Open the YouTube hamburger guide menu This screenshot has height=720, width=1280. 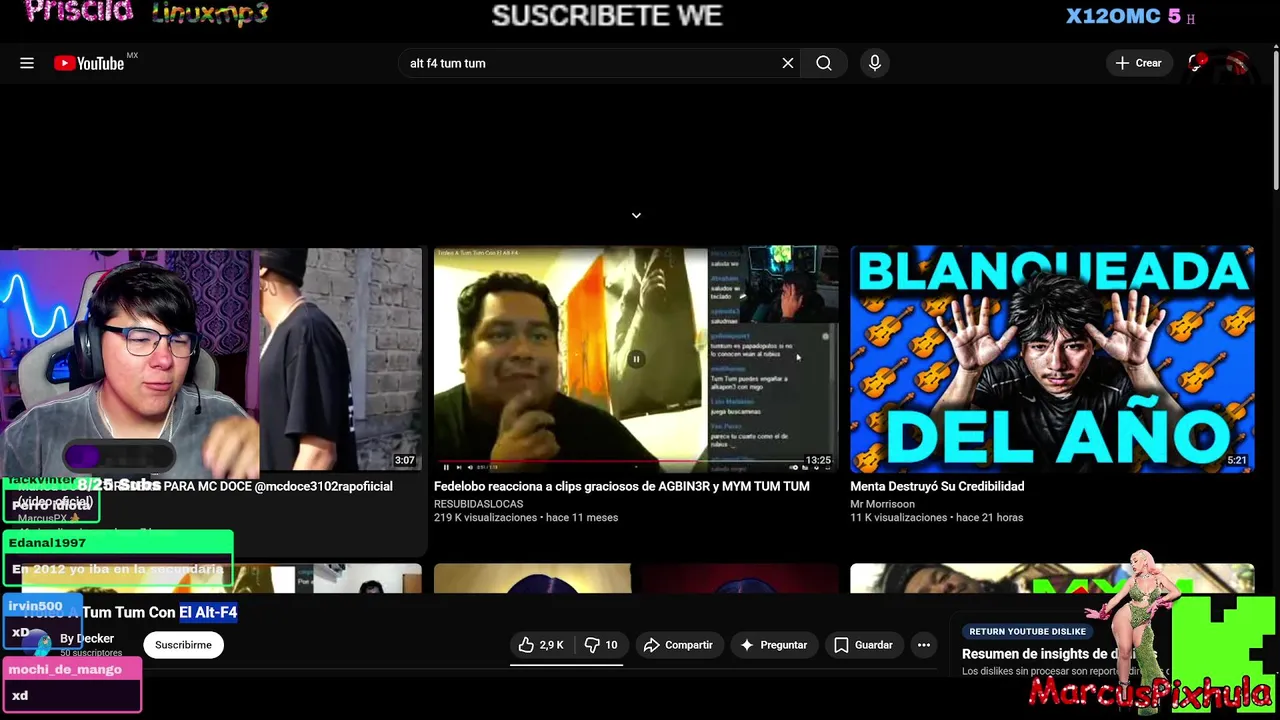coord(27,63)
